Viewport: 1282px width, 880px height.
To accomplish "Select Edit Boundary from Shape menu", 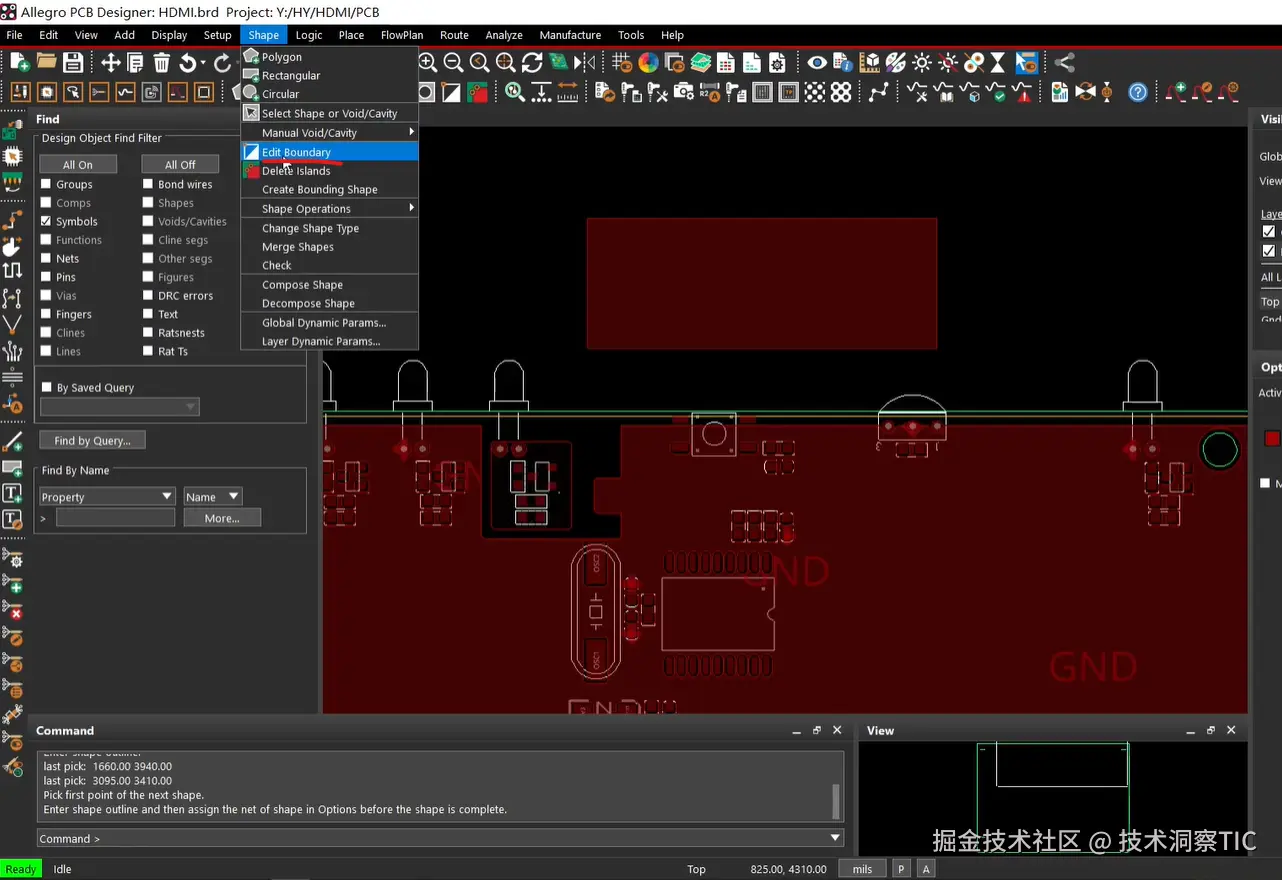I will [296, 152].
